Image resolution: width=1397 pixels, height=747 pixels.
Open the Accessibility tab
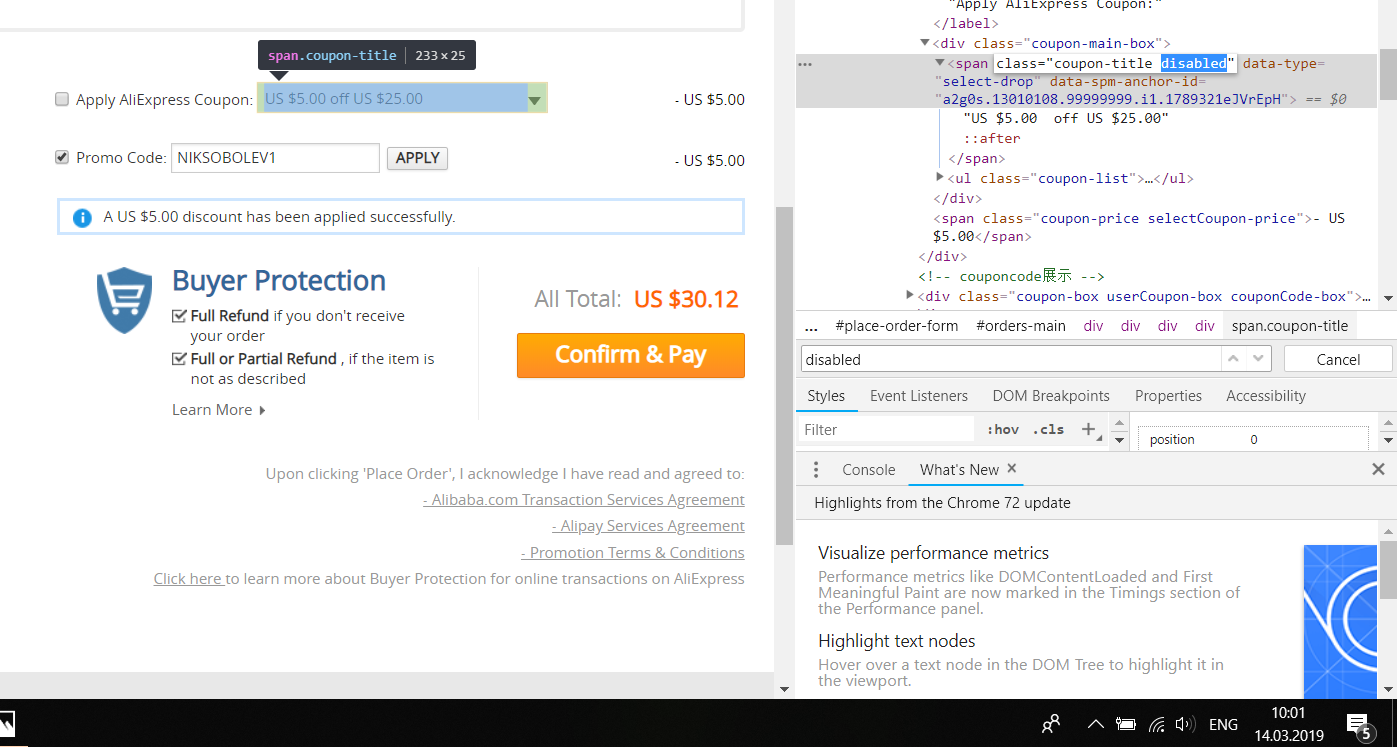[x=1266, y=396]
